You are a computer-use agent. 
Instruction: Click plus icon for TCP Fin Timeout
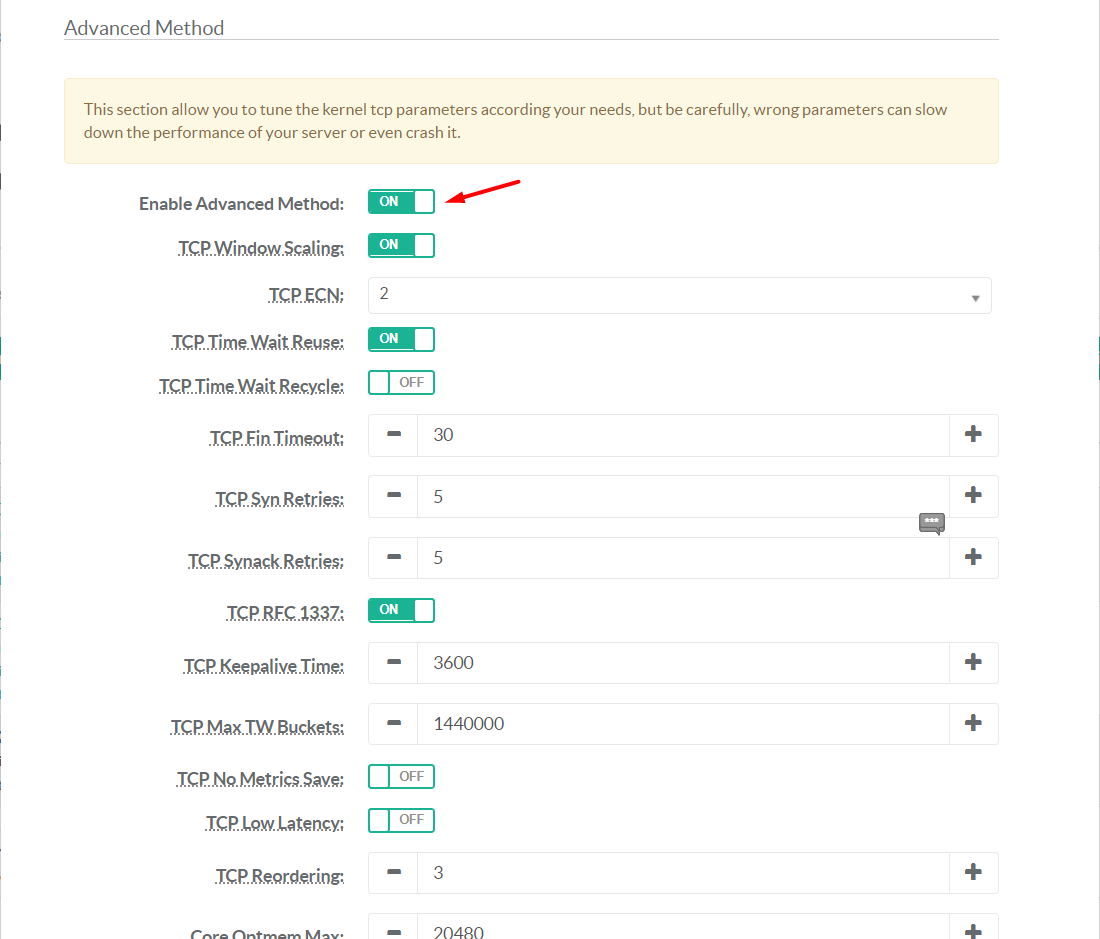[x=973, y=435]
